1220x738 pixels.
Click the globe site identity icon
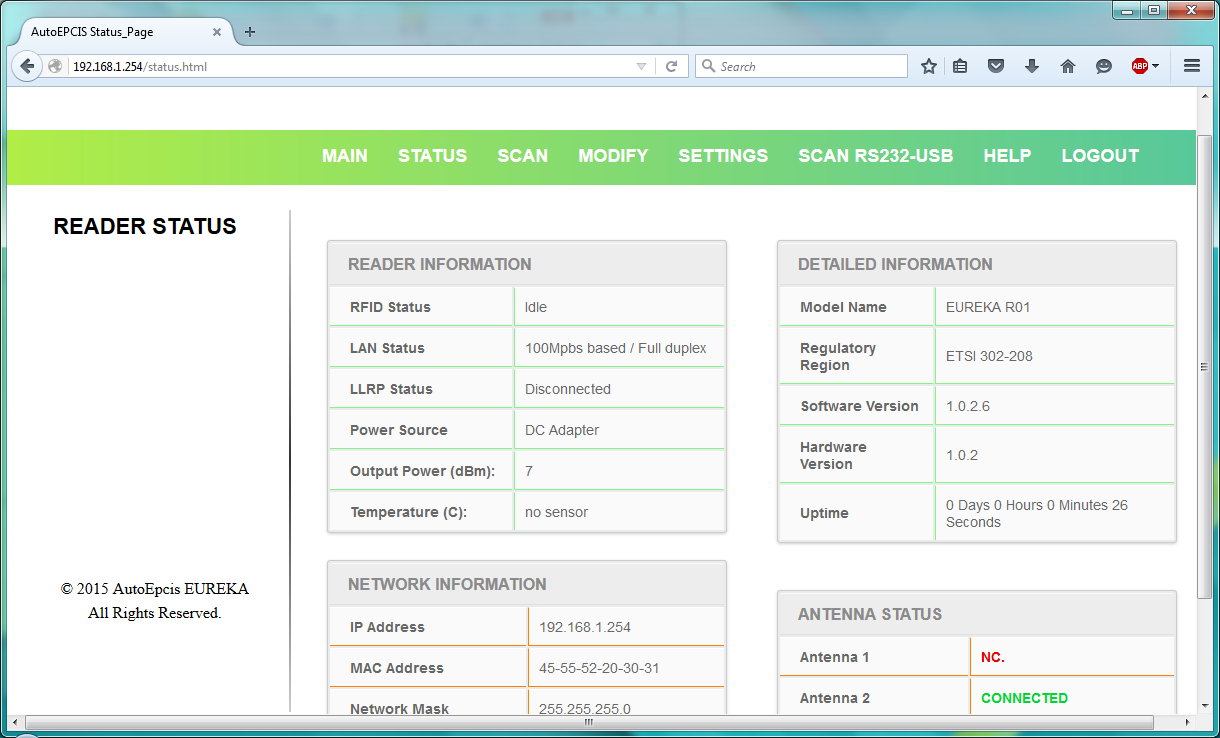(x=55, y=67)
